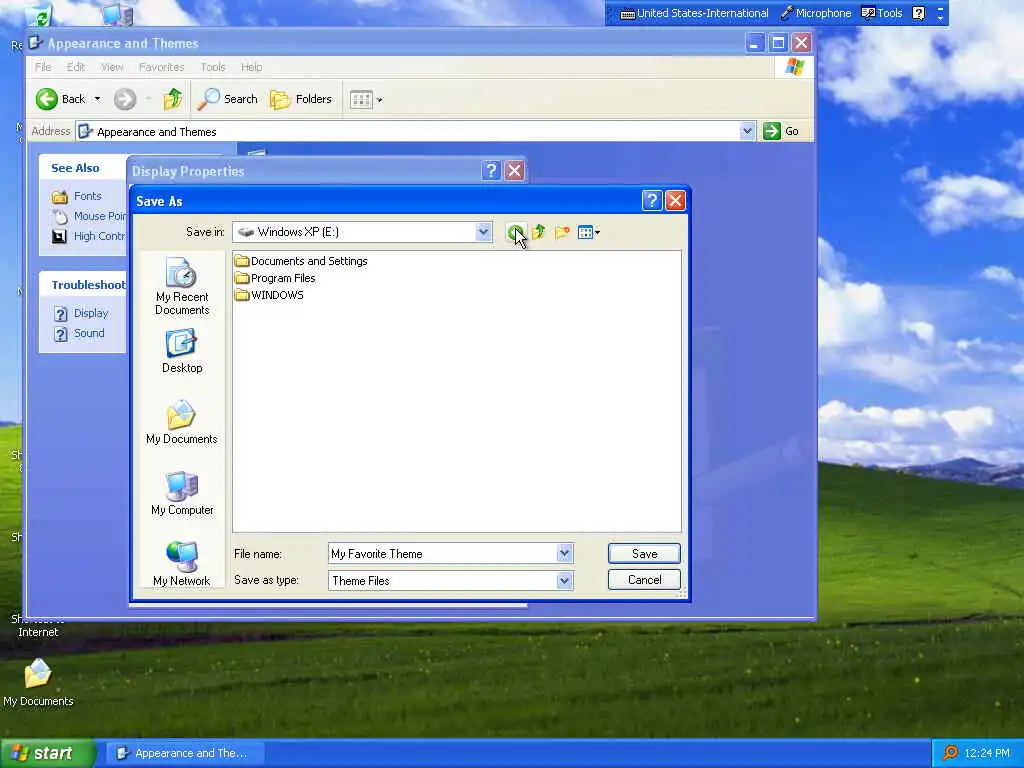Select Program Files folder
The height and width of the screenshot is (768, 1024).
[x=275, y=278]
